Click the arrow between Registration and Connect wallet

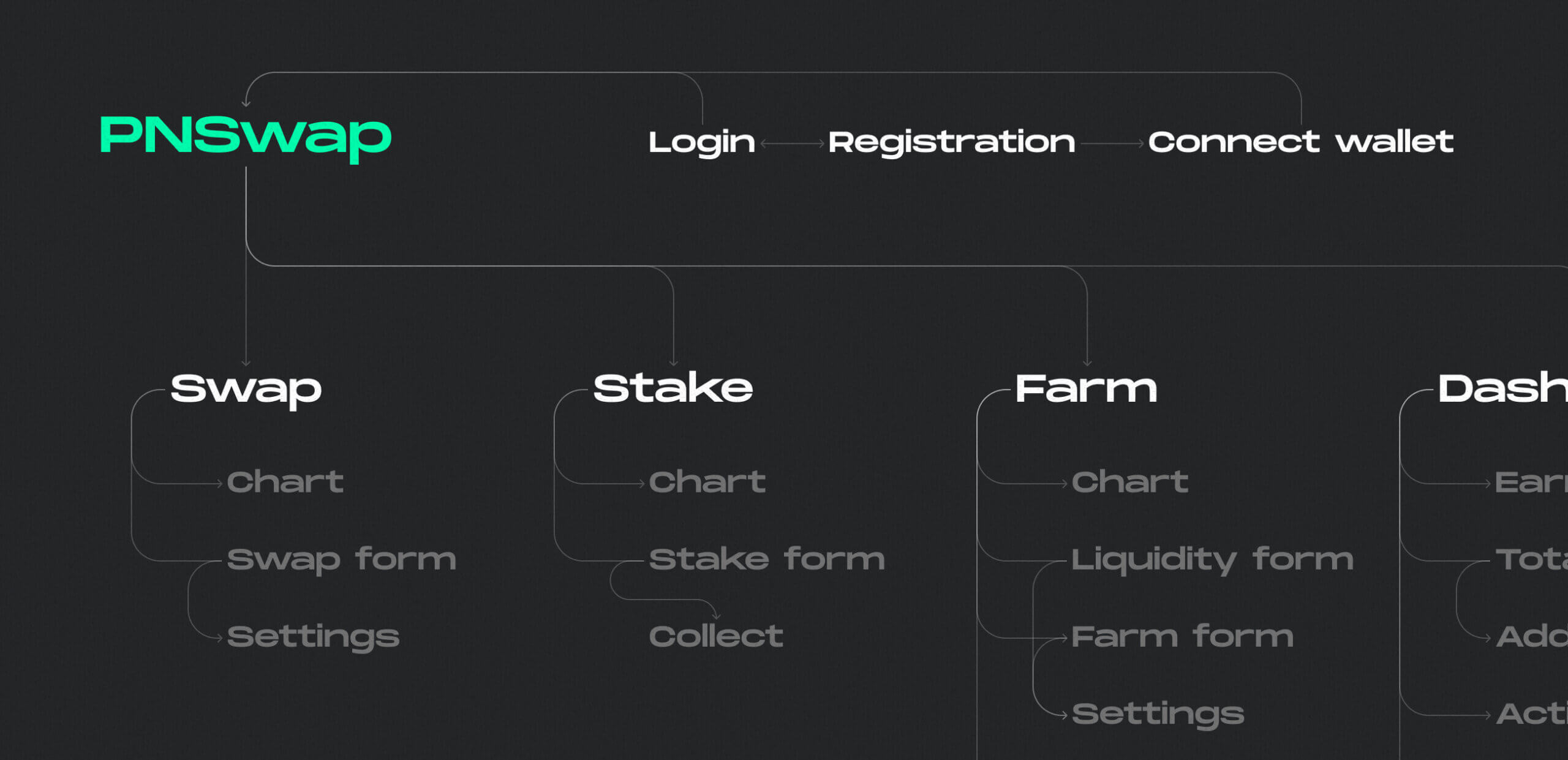(x=1112, y=144)
